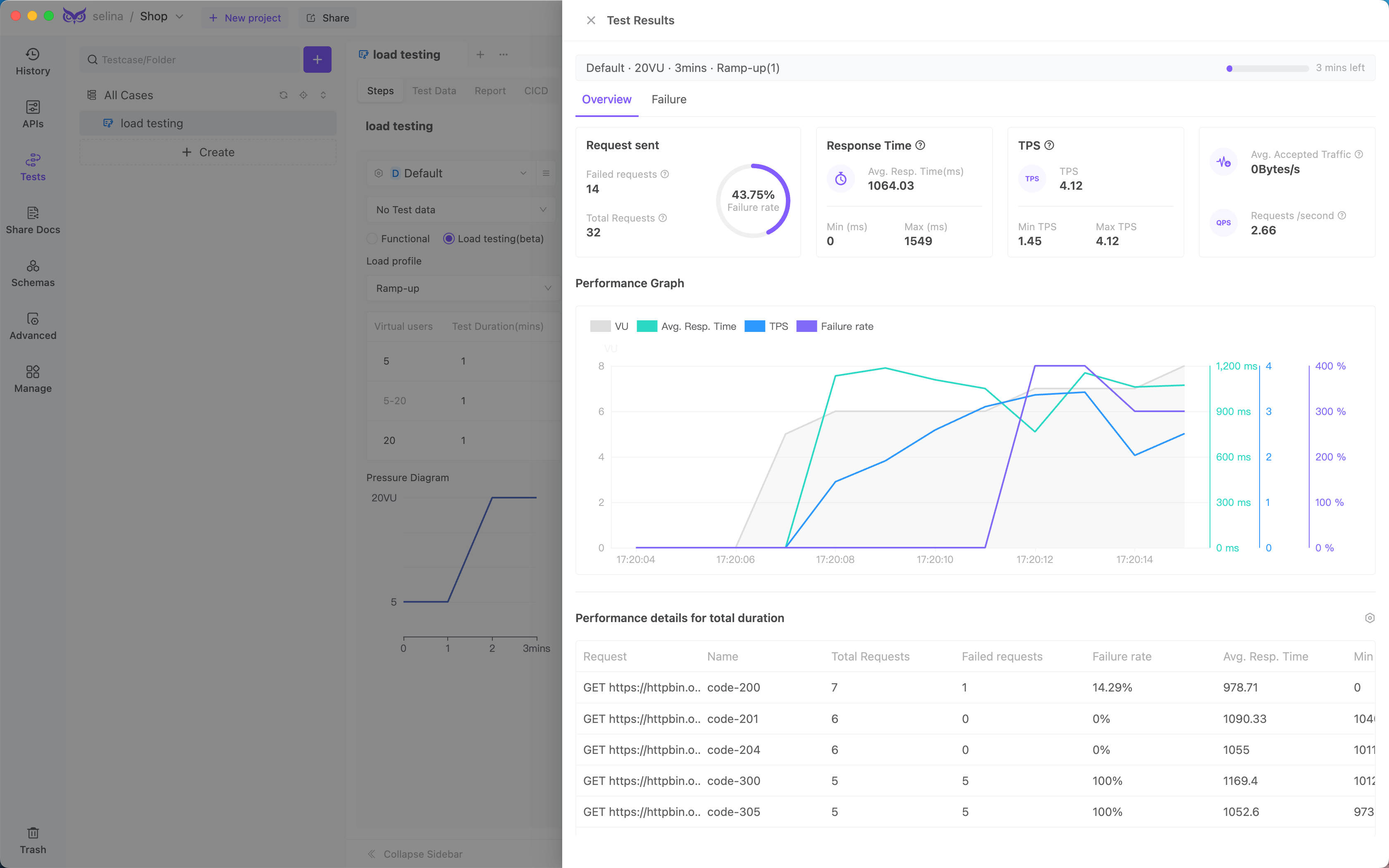1389x868 pixels.
Task: Select the Functional radio option
Action: (372, 239)
